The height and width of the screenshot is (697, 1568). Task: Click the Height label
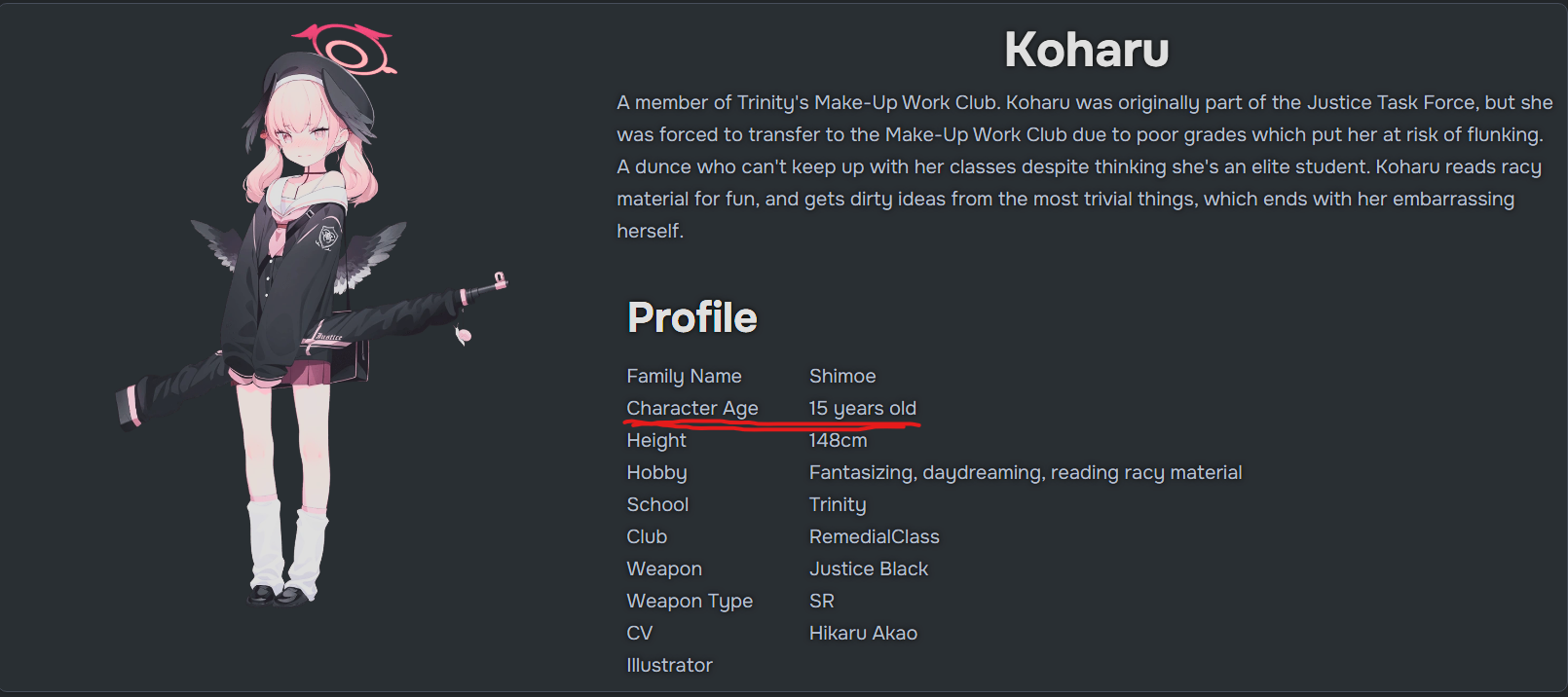coord(656,440)
